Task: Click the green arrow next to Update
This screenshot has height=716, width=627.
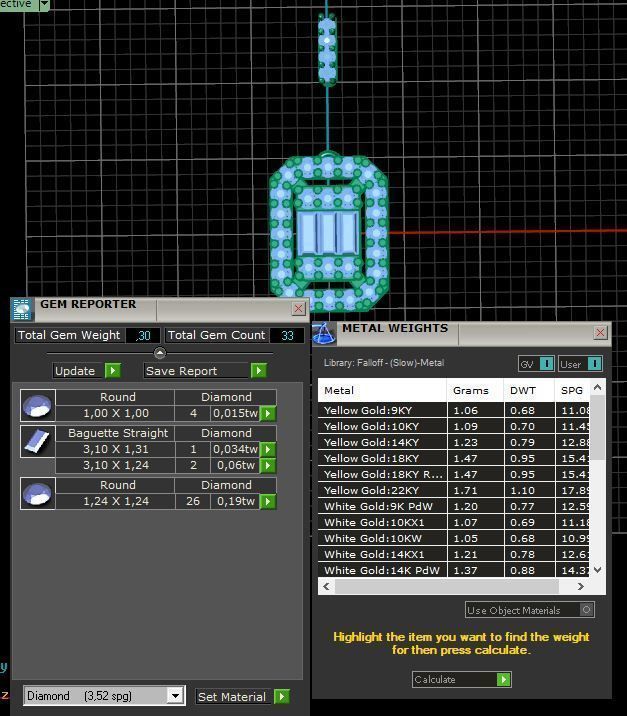Action: 113,370
